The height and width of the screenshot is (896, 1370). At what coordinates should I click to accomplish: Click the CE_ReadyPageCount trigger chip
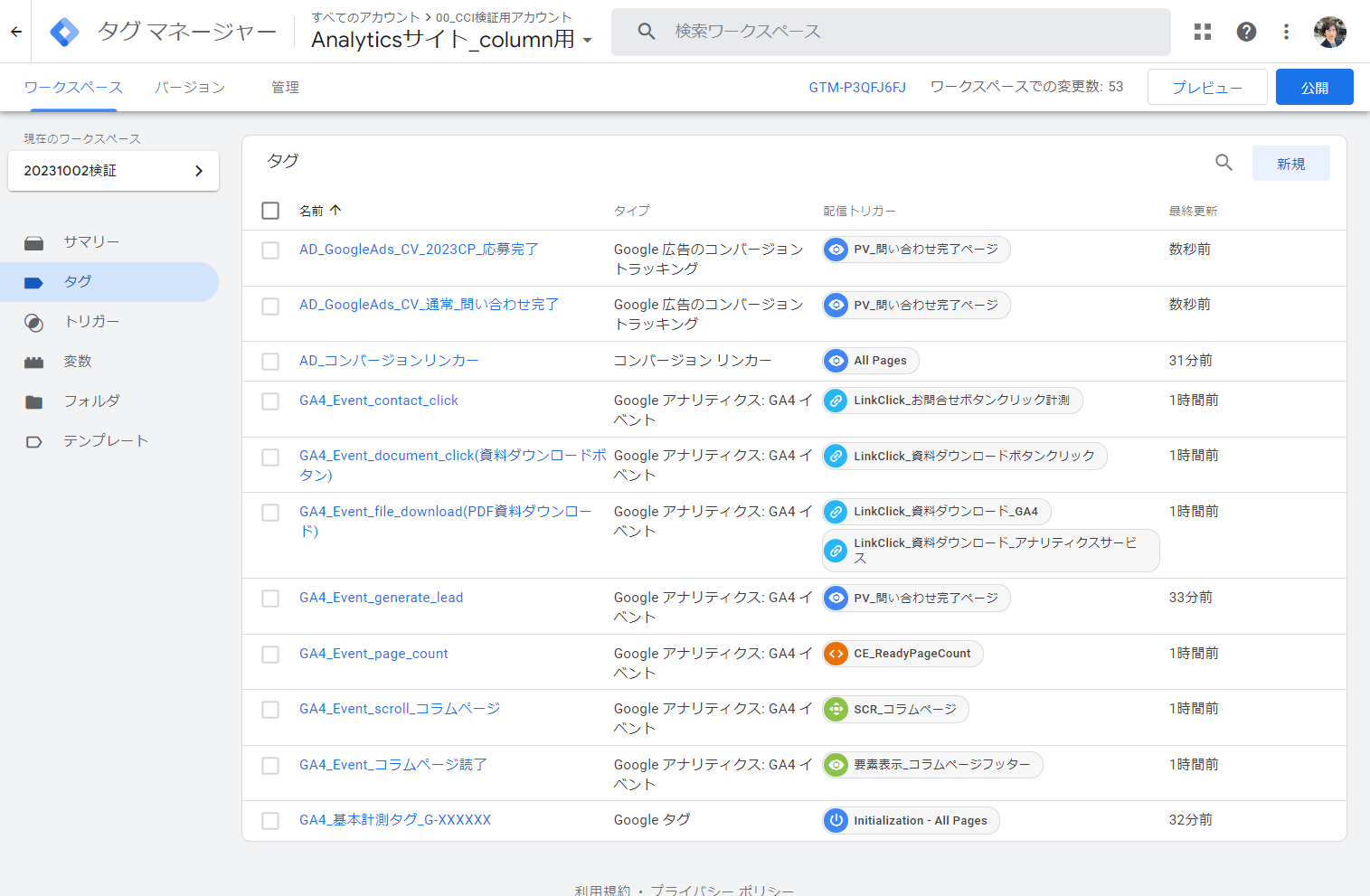coord(902,654)
